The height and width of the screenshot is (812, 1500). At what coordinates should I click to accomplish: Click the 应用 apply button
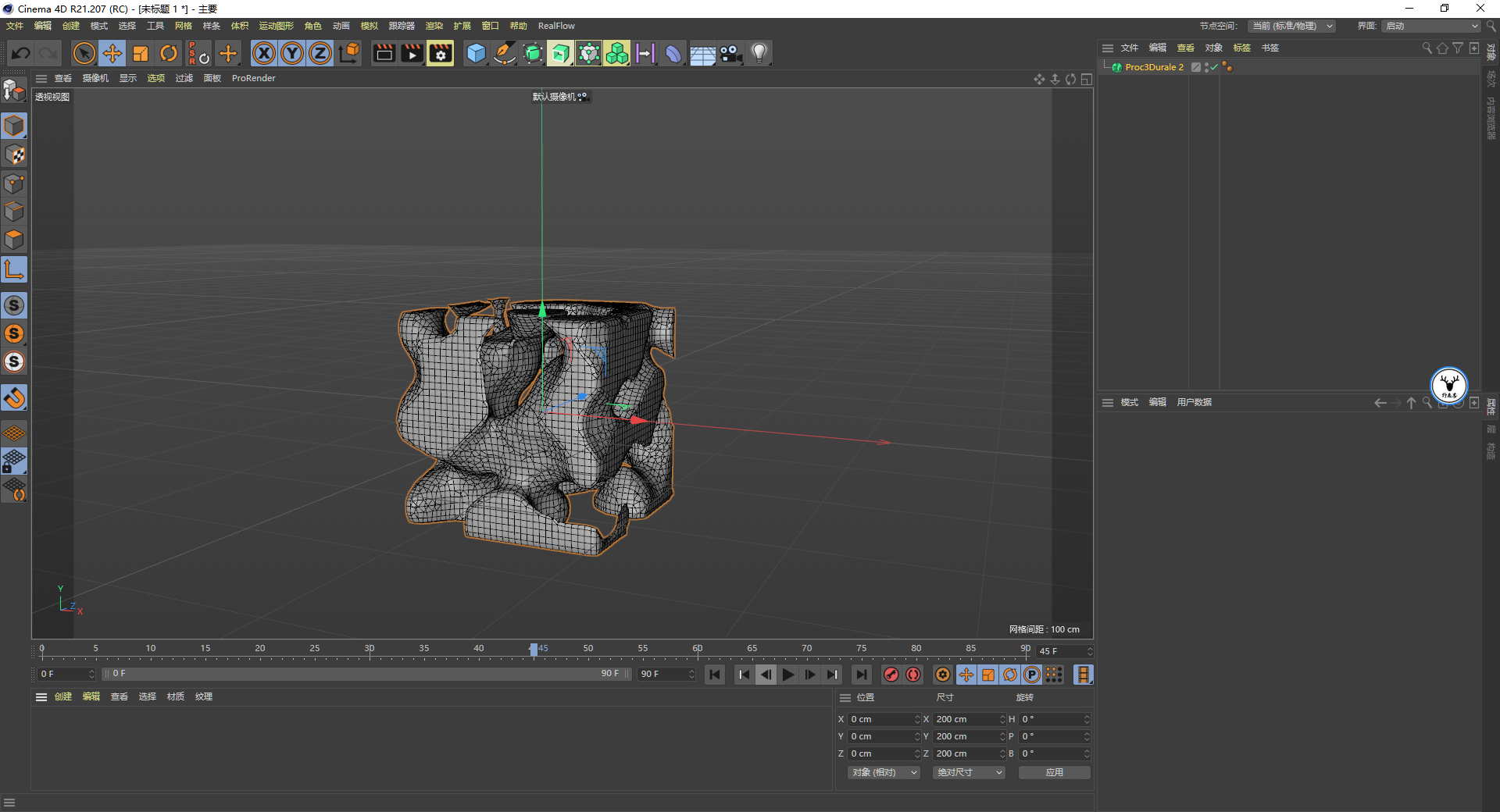pos(1055,772)
